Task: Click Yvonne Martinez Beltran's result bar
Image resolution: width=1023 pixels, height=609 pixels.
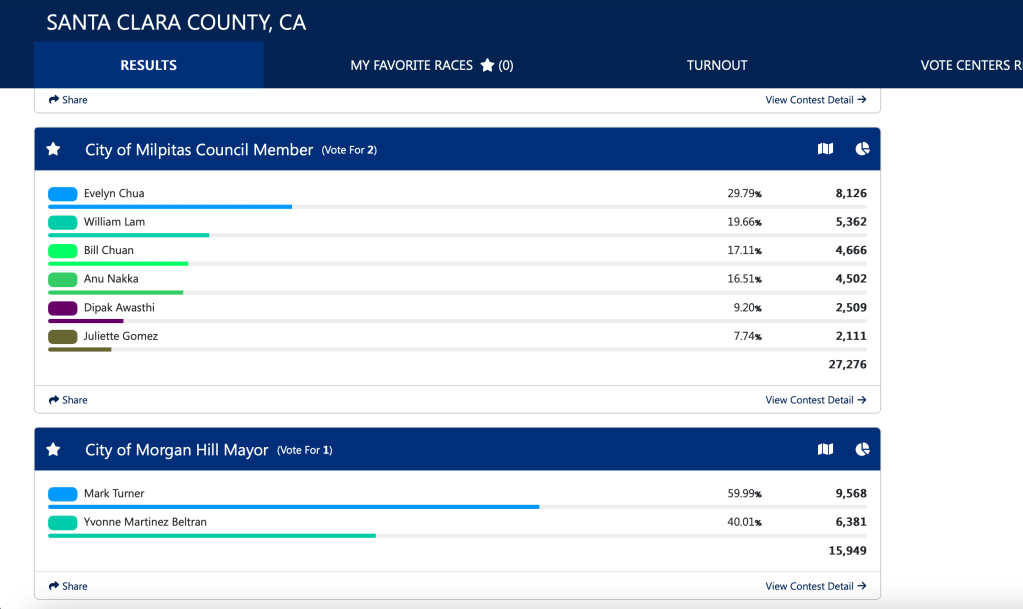Action: click(x=212, y=535)
